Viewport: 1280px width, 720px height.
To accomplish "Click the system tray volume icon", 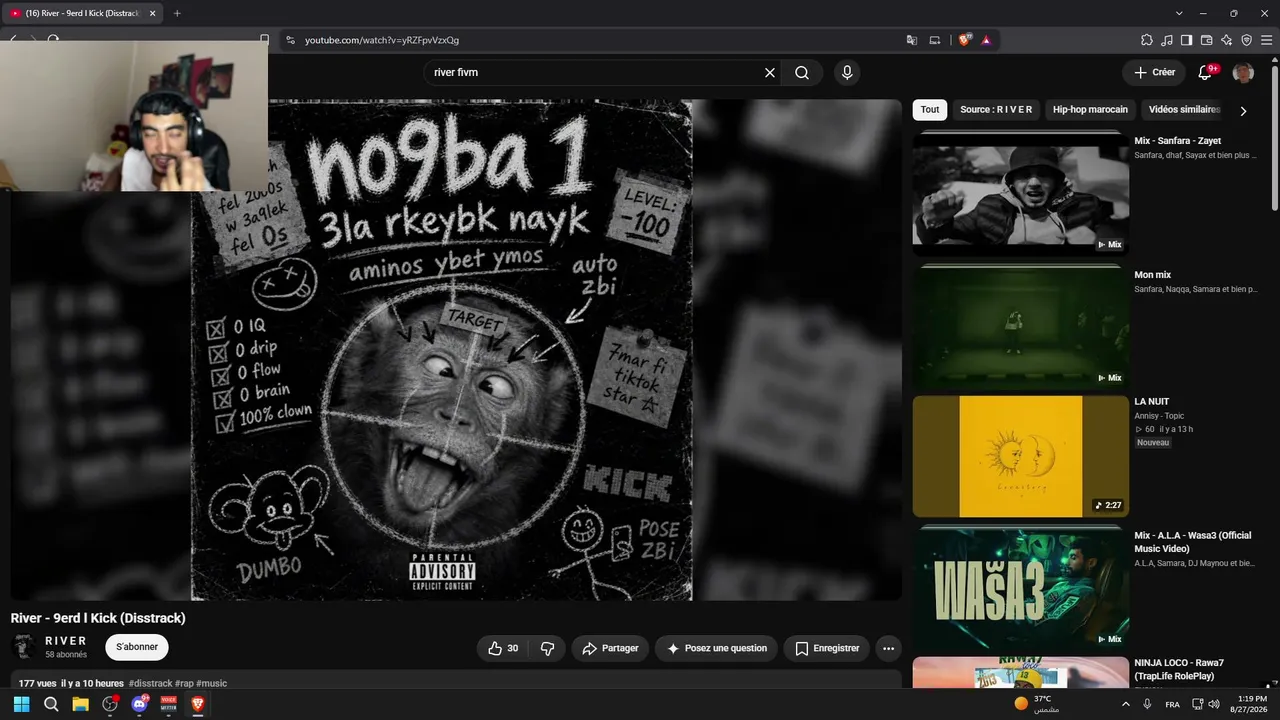I will point(1214,704).
